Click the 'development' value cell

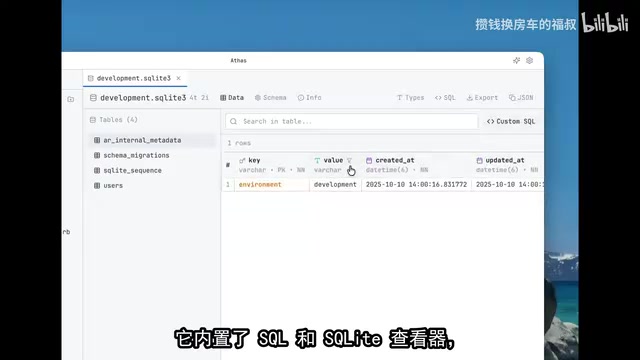coord(335,184)
